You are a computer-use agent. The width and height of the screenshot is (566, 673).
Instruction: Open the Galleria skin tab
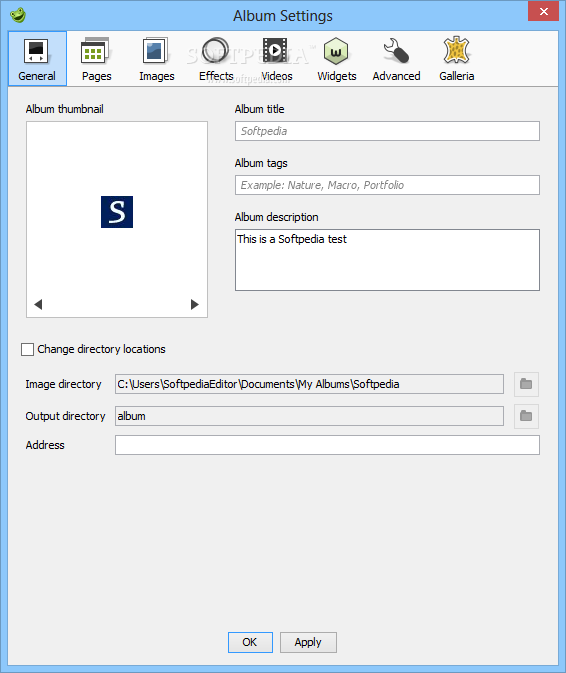456,58
